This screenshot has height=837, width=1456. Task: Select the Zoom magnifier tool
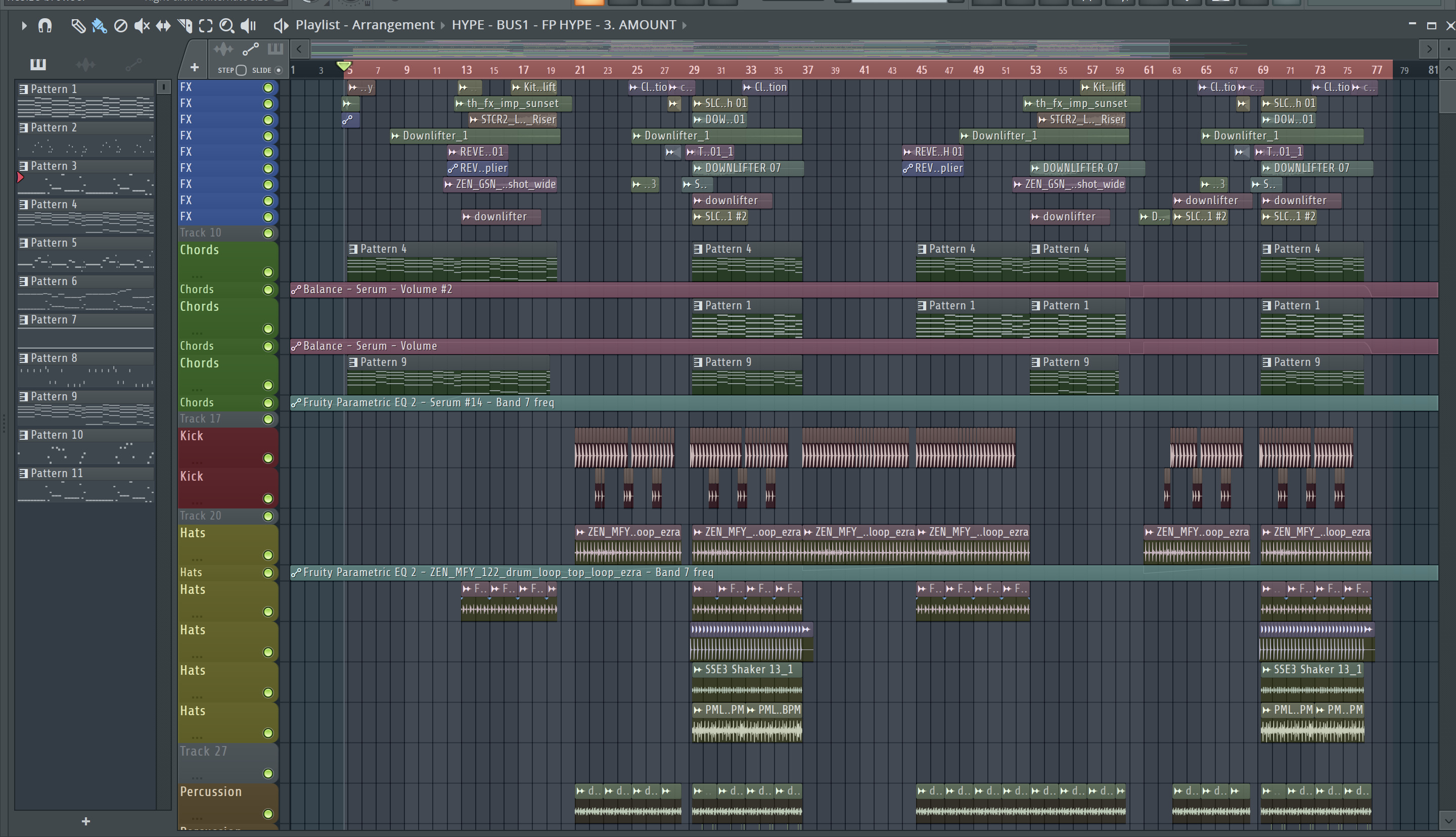[x=226, y=25]
